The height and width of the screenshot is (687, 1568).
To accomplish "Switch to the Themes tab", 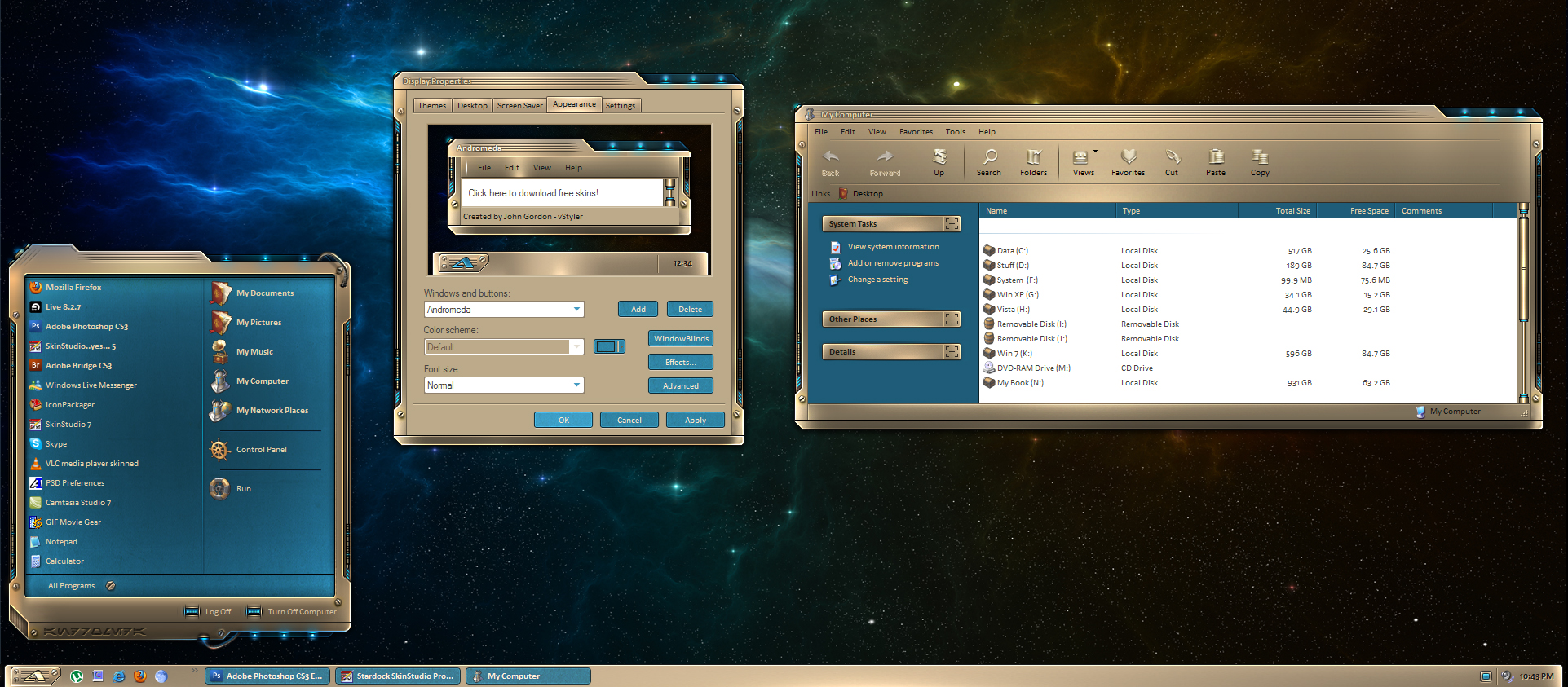I will pos(432,105).
